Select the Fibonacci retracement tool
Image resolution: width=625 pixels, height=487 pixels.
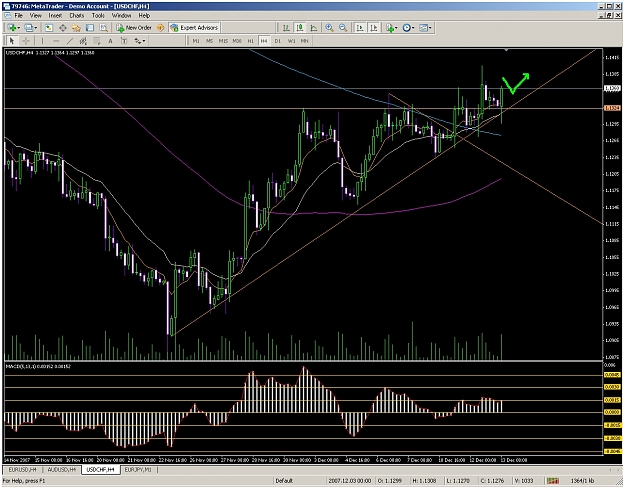(96, 41)
